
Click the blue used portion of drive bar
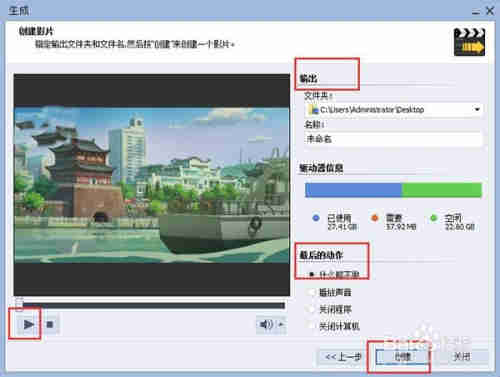coord(354,190)
